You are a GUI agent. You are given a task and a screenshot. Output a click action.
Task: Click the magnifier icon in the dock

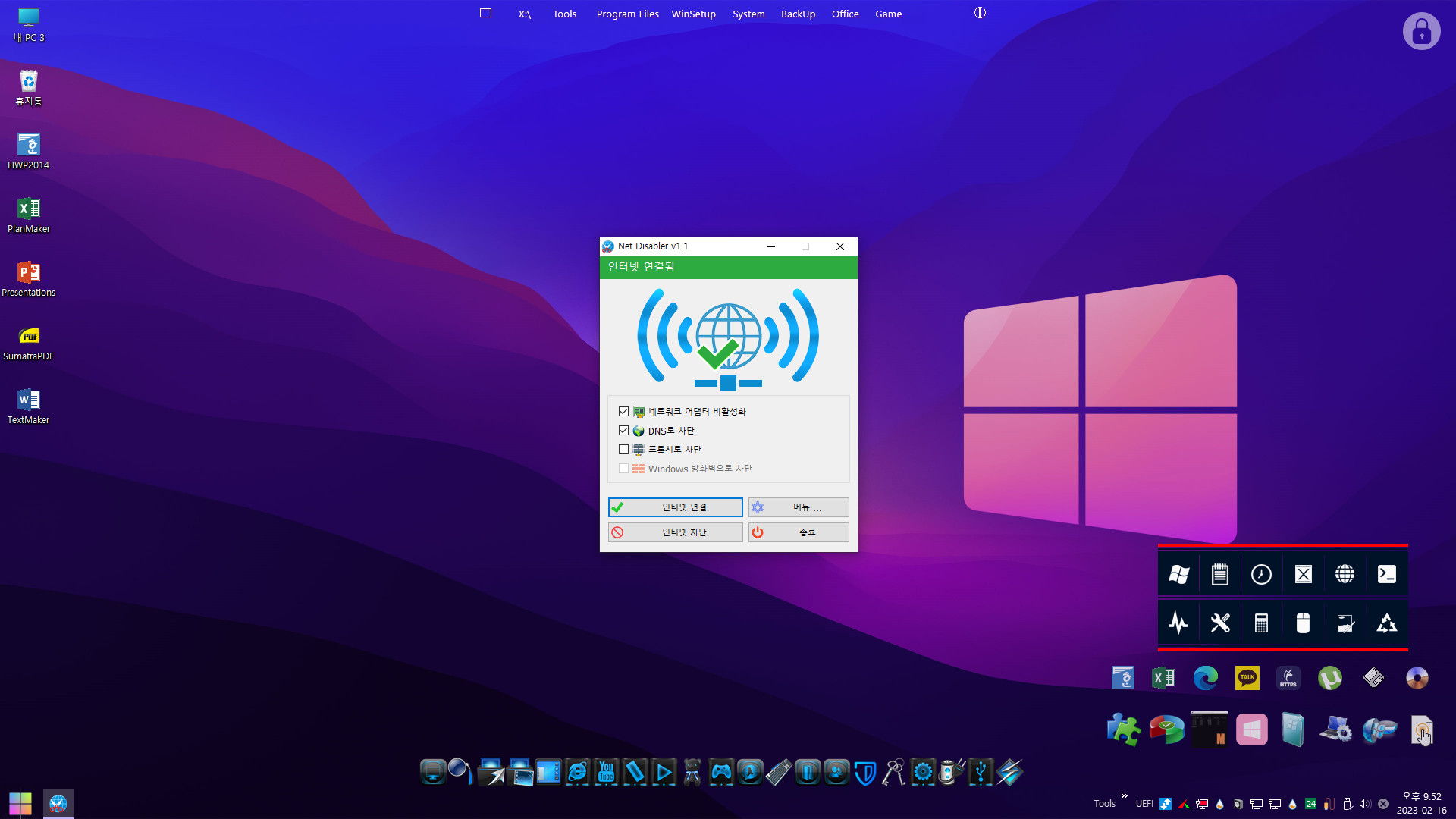(460, 771)
